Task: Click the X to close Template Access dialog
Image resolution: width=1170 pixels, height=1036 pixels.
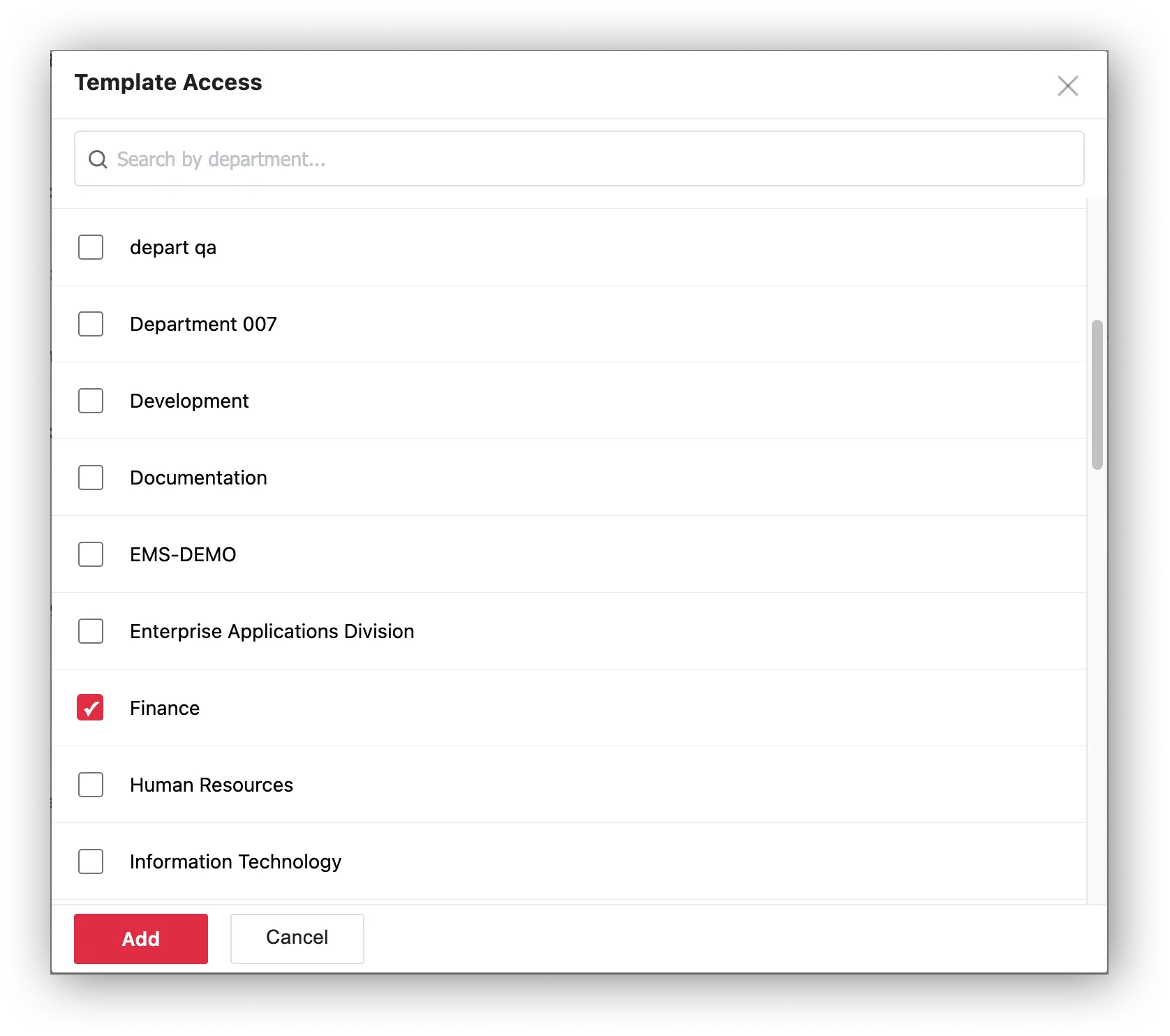Action: pyautogui.click(x=1069, y=86)
